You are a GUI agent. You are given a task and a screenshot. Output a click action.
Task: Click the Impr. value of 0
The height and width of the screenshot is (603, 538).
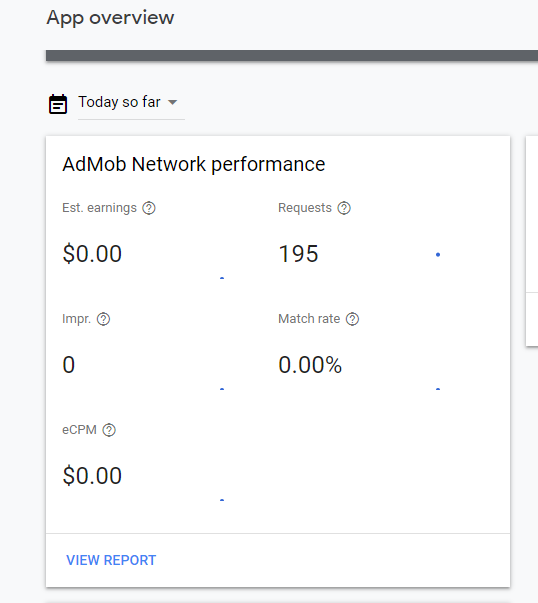(x=68, y=365)
